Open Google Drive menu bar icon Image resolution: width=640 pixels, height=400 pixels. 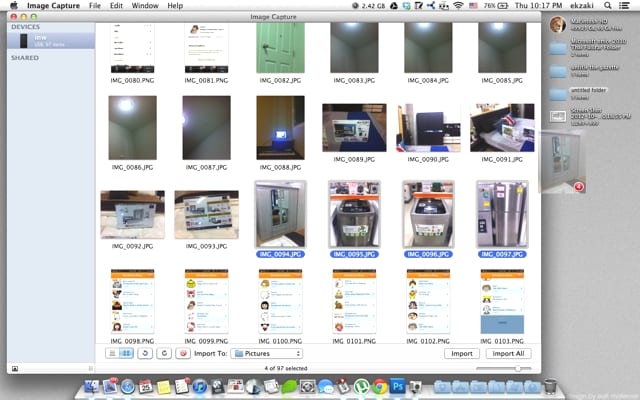pos(394,6)
